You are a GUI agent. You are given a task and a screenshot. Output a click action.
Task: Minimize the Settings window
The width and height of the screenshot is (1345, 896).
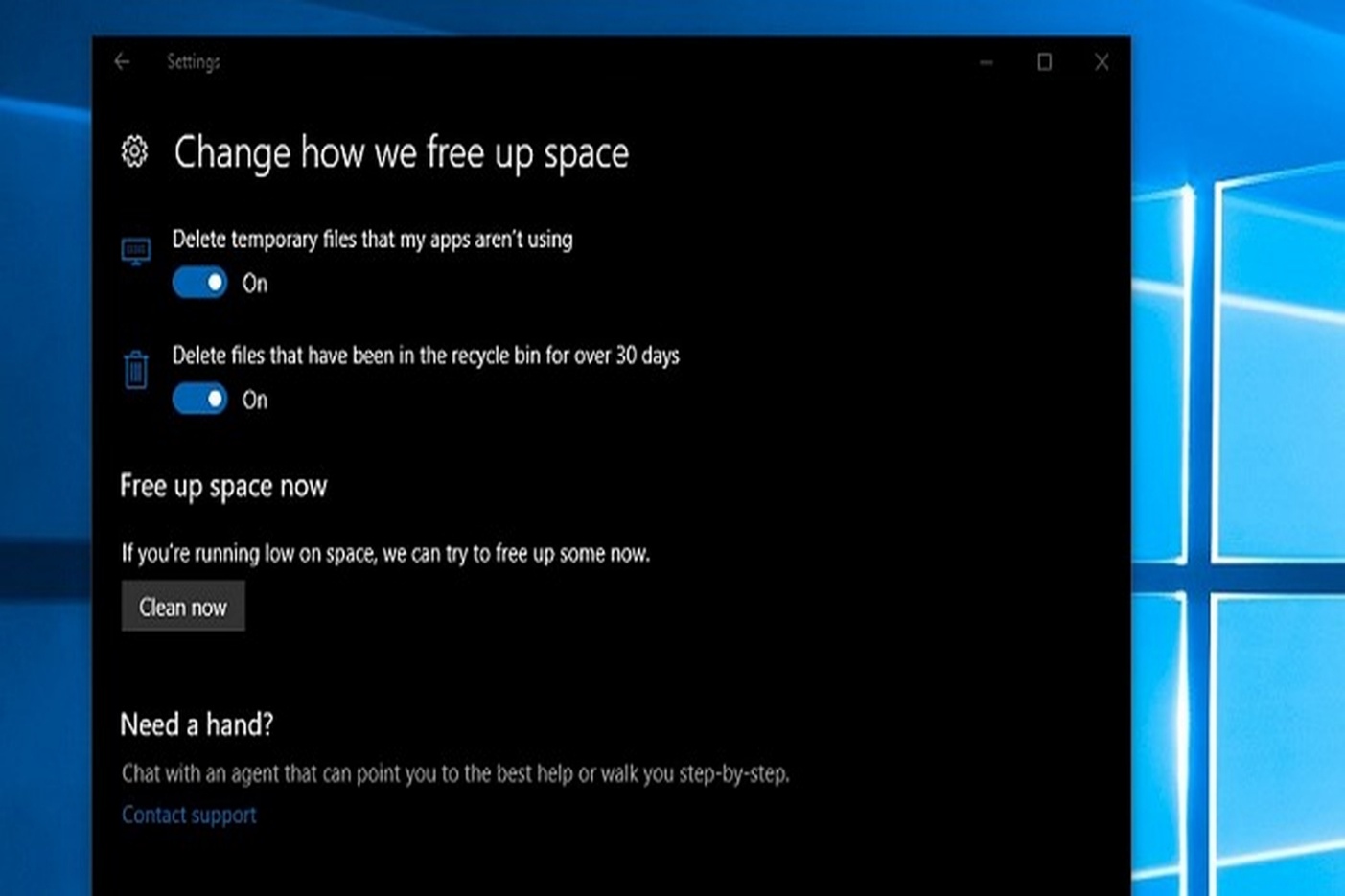click(986, 61)
